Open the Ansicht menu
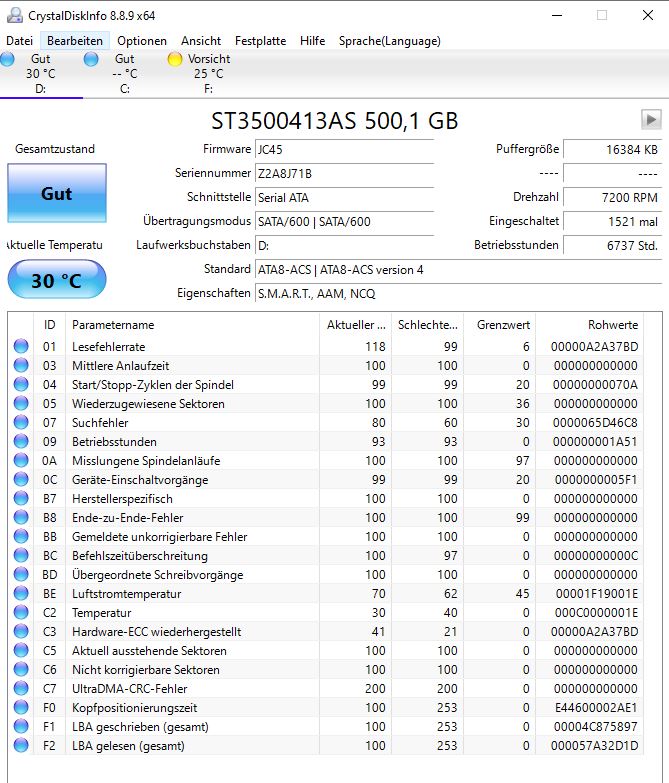 click(x=201, y=41)
